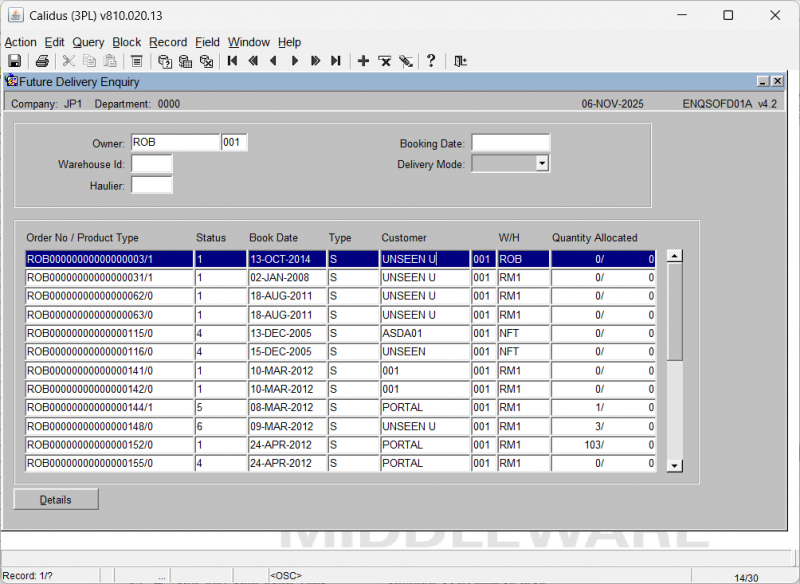Viewport: 800px width, 584px height.
Task: Click the Warehouse Id input field
Action: coord(152,163)
